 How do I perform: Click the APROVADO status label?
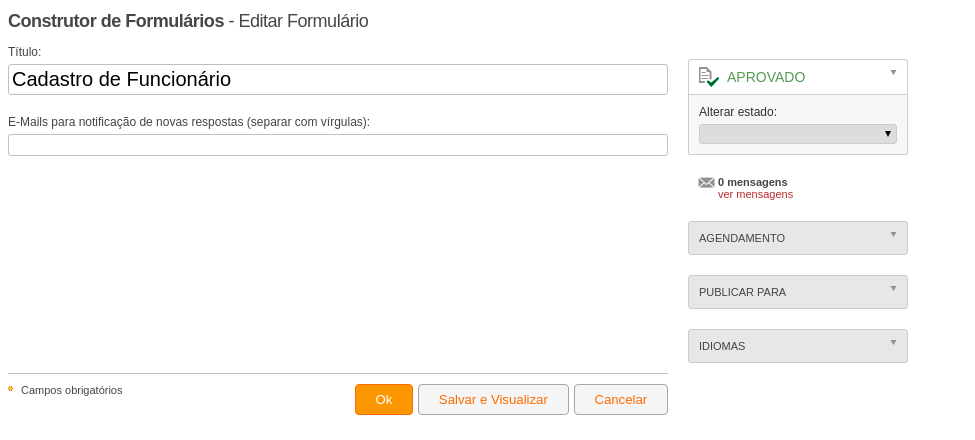(766, 78)
